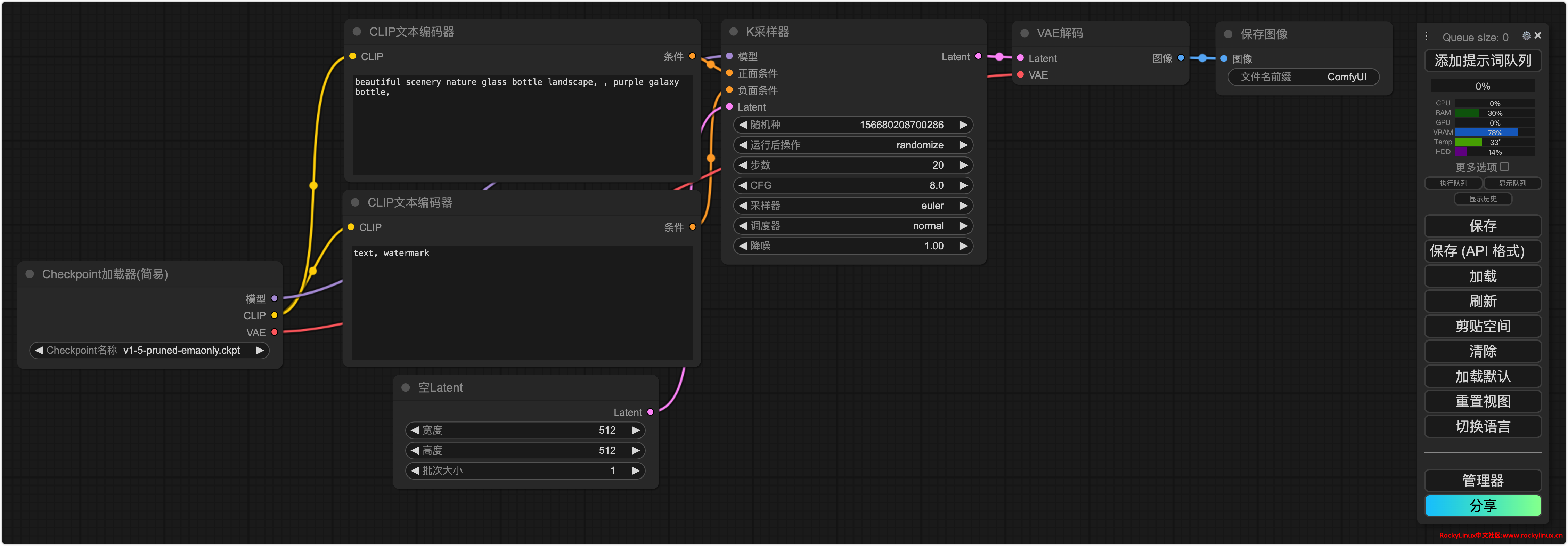The image size is (1568, 546).
Task: Collapse the 保存图像 node using its title dot
Action: pos(1228,34)
